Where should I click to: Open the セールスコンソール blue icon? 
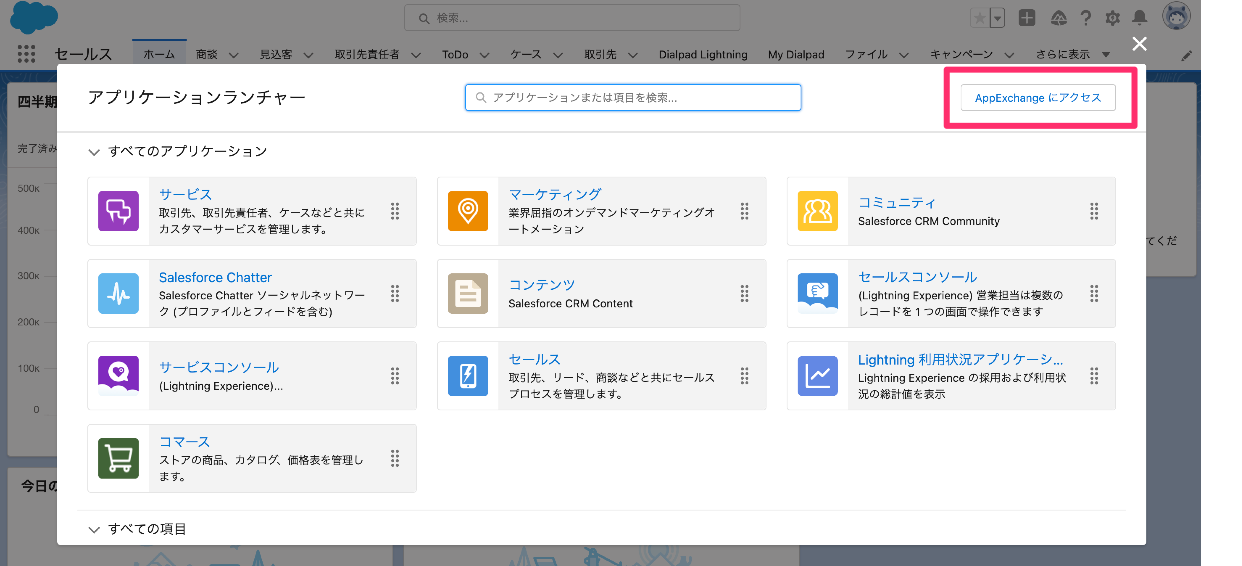817,293
